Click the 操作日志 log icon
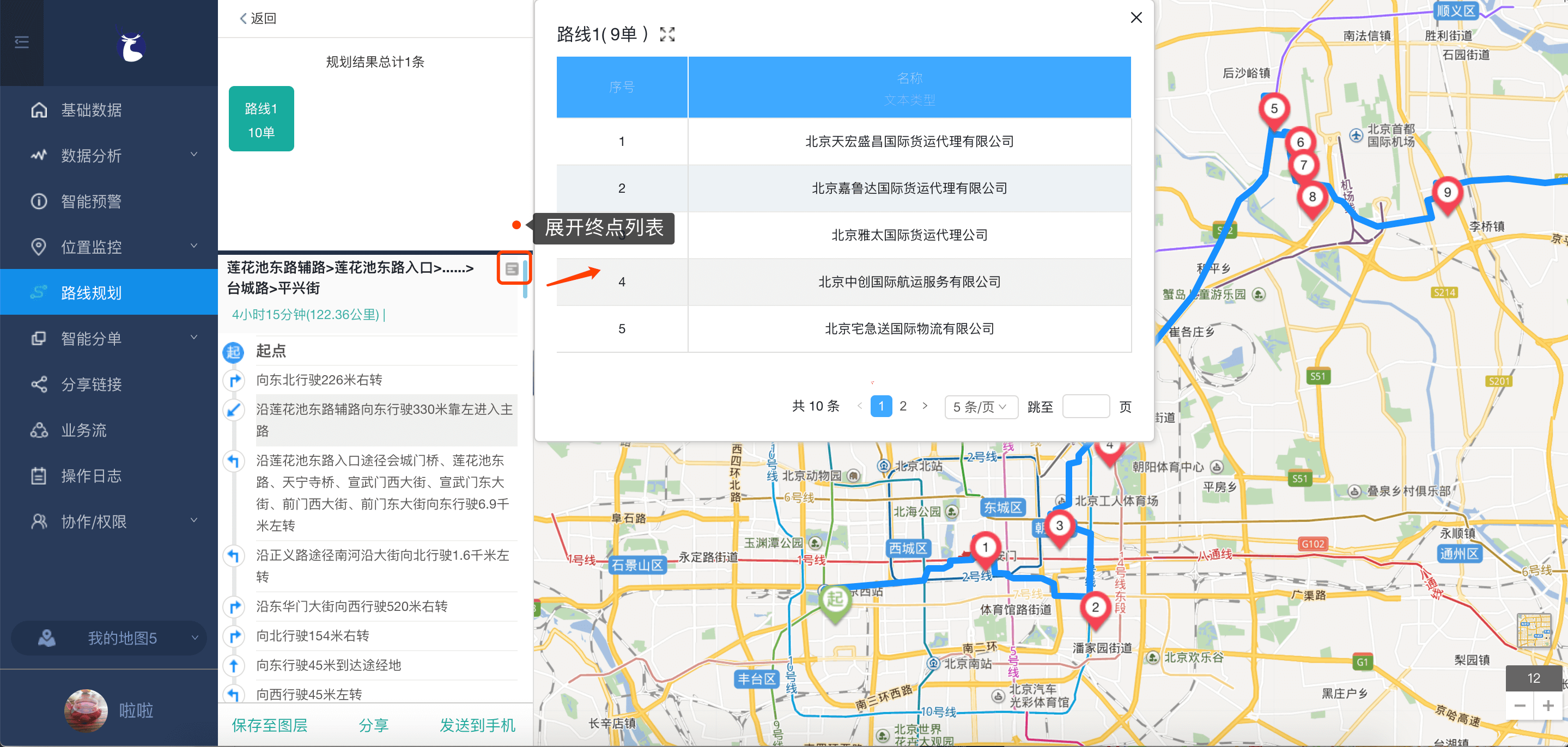The image size is (1568, 747). pyautogui.click(x=39, y=476)
